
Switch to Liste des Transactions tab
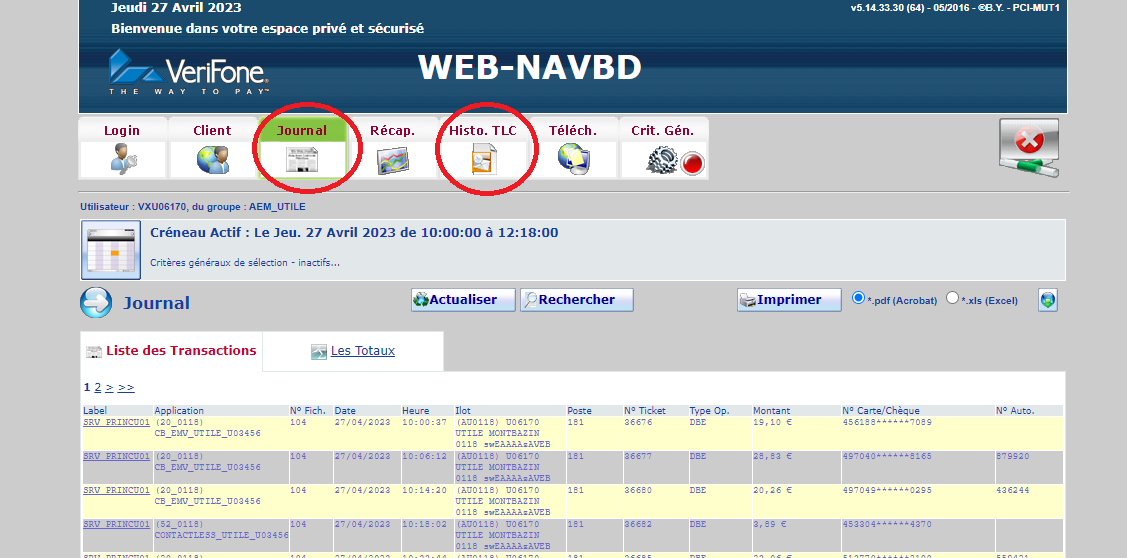click(181, 351)
